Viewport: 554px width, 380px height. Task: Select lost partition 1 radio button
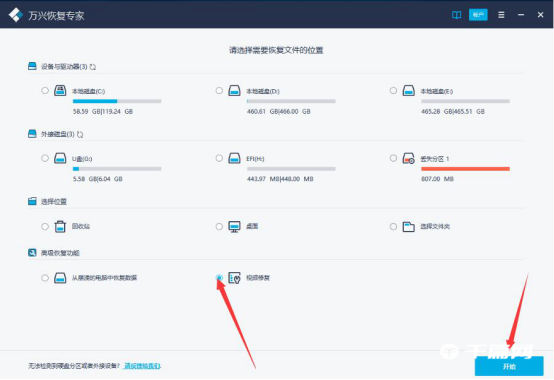(x=393, y=158)
